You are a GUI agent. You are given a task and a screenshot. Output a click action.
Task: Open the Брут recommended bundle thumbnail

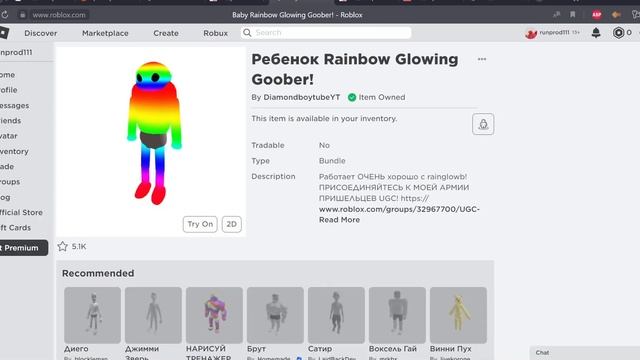pos(275,315)
